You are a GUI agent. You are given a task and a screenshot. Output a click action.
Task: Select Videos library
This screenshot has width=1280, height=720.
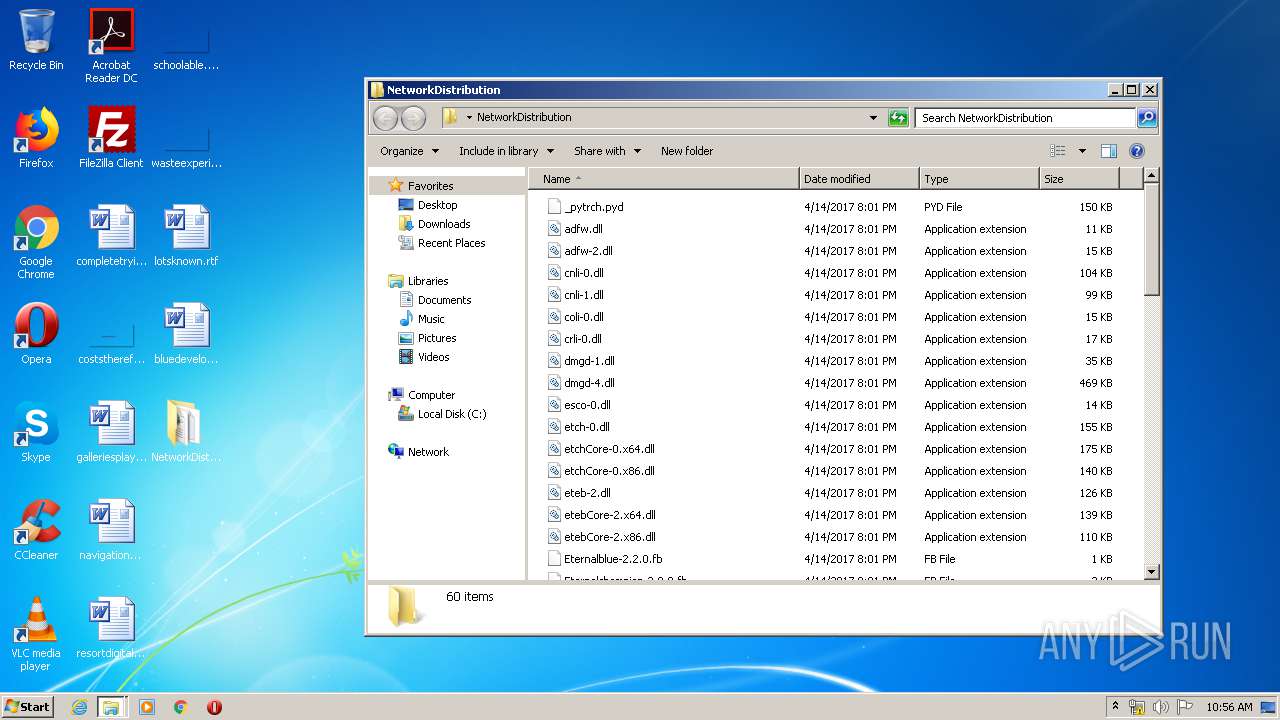433,357
